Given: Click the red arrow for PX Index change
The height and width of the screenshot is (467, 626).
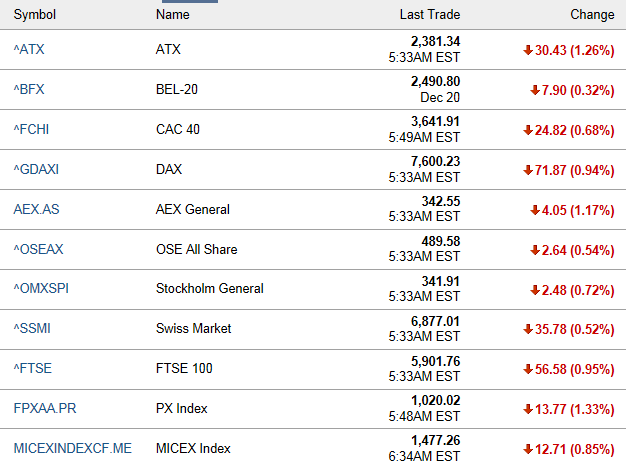Looking at the screenshot, I should point(528,409).
